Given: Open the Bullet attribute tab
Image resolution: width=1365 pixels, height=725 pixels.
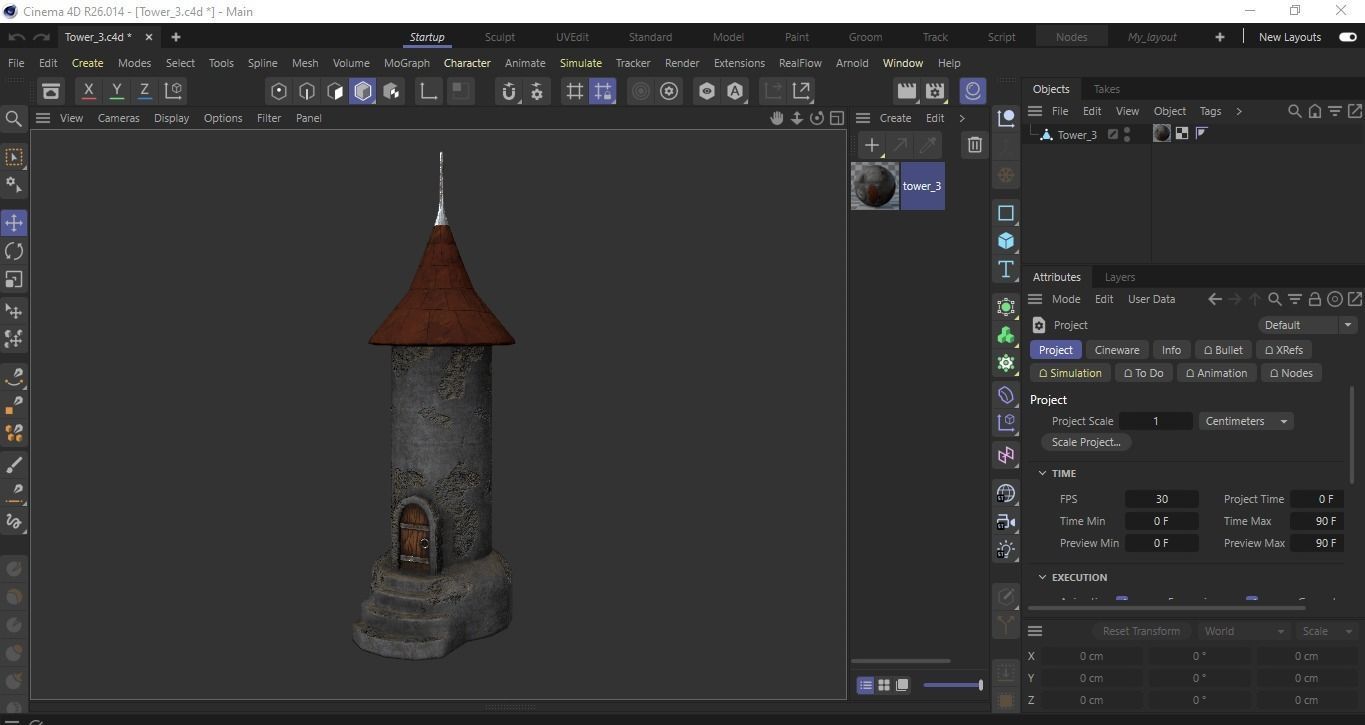Looking at the screenshot, I should (x=1223, y=350).
